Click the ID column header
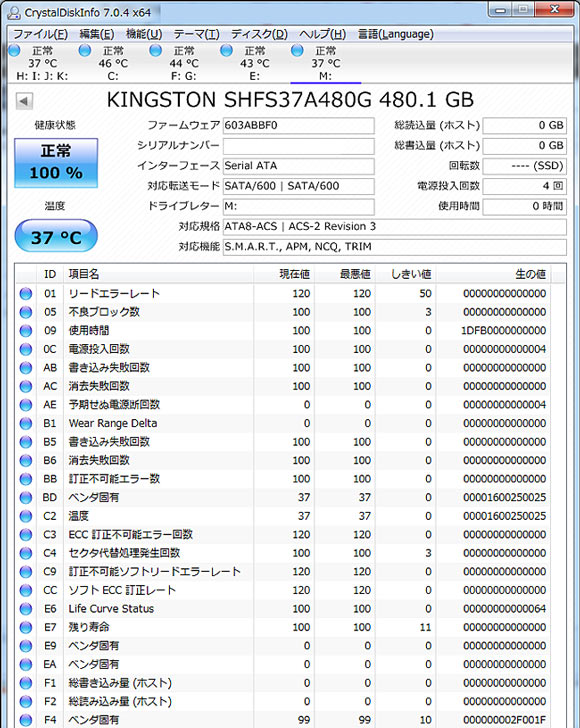Viewport: 580px width, 728px height. pos(50,274)
